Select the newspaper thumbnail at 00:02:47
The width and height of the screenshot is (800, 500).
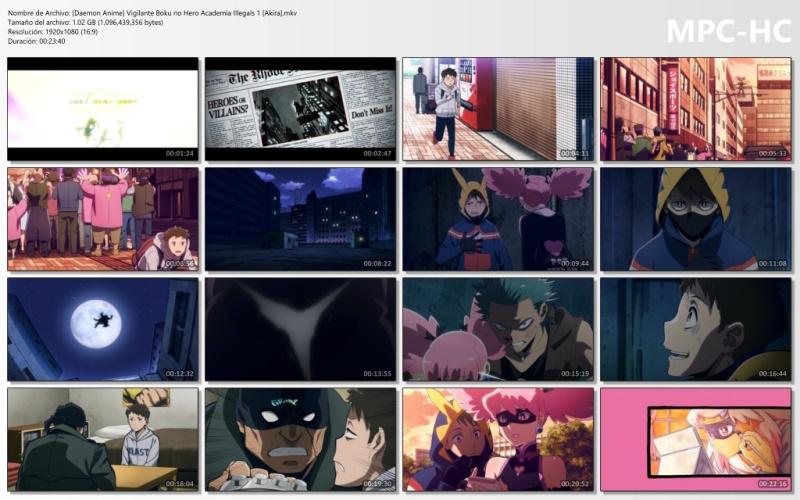(301, 109)
